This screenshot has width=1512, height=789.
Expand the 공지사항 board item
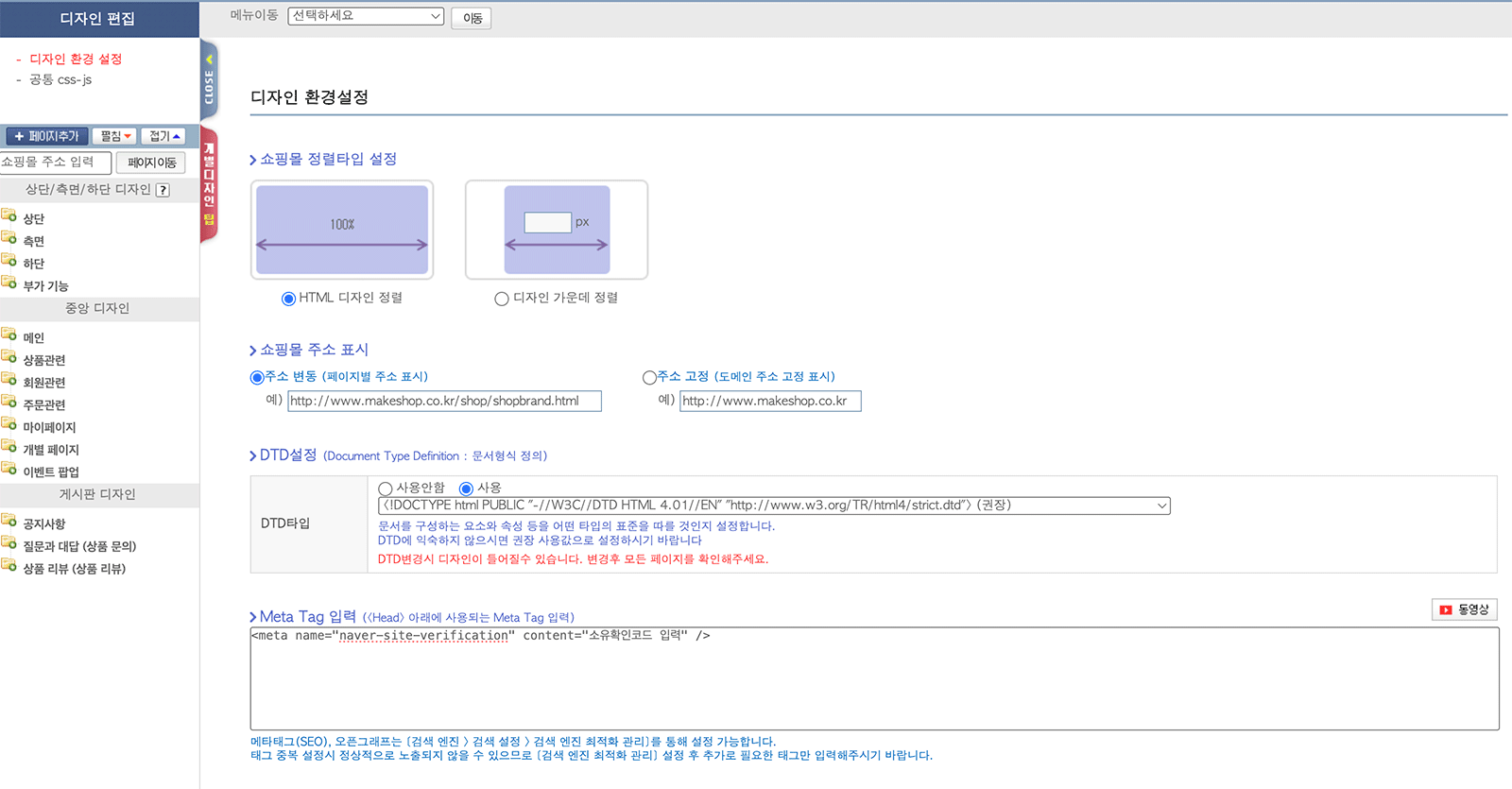pos(44,523)
